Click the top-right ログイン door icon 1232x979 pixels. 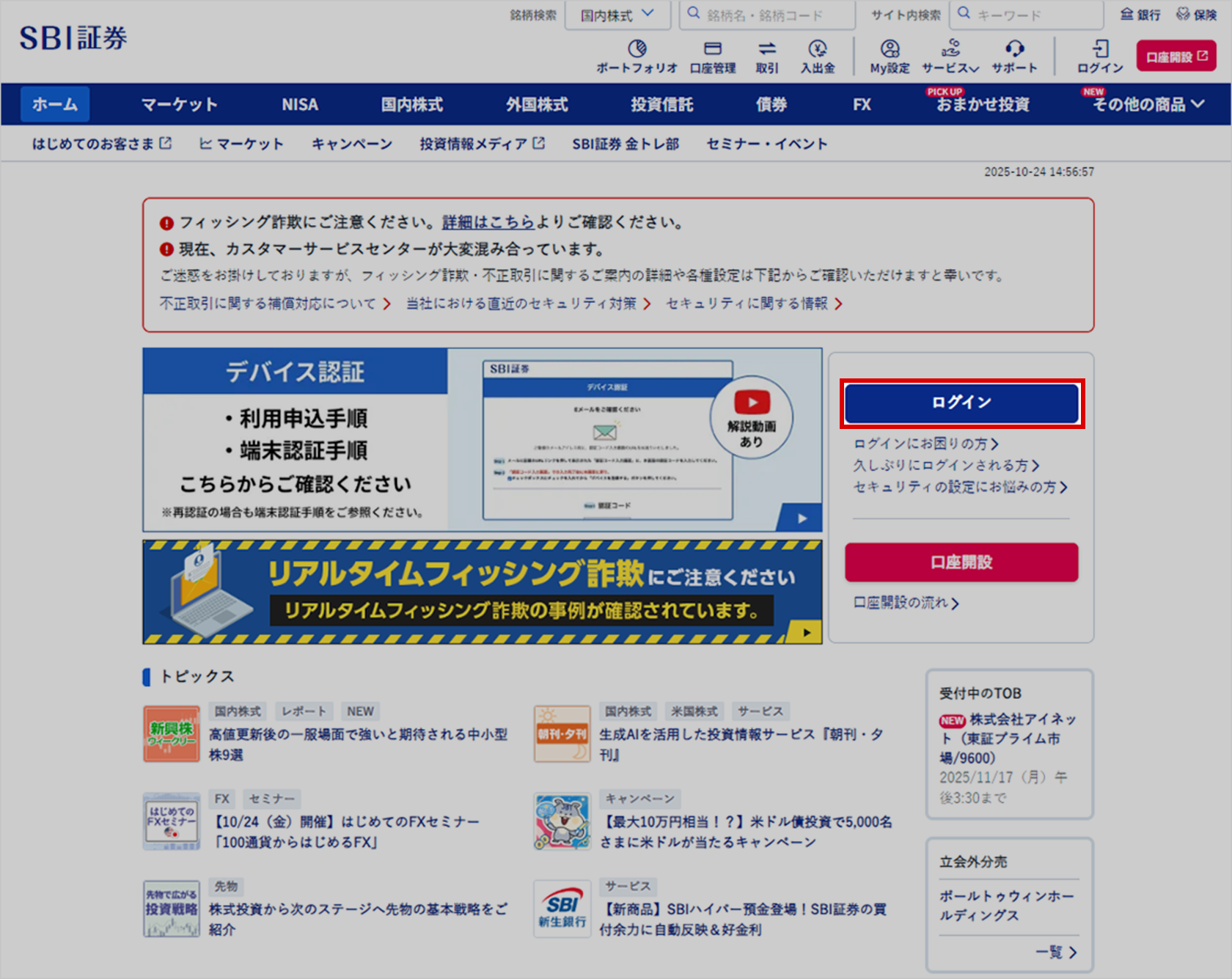point(1100,49)
